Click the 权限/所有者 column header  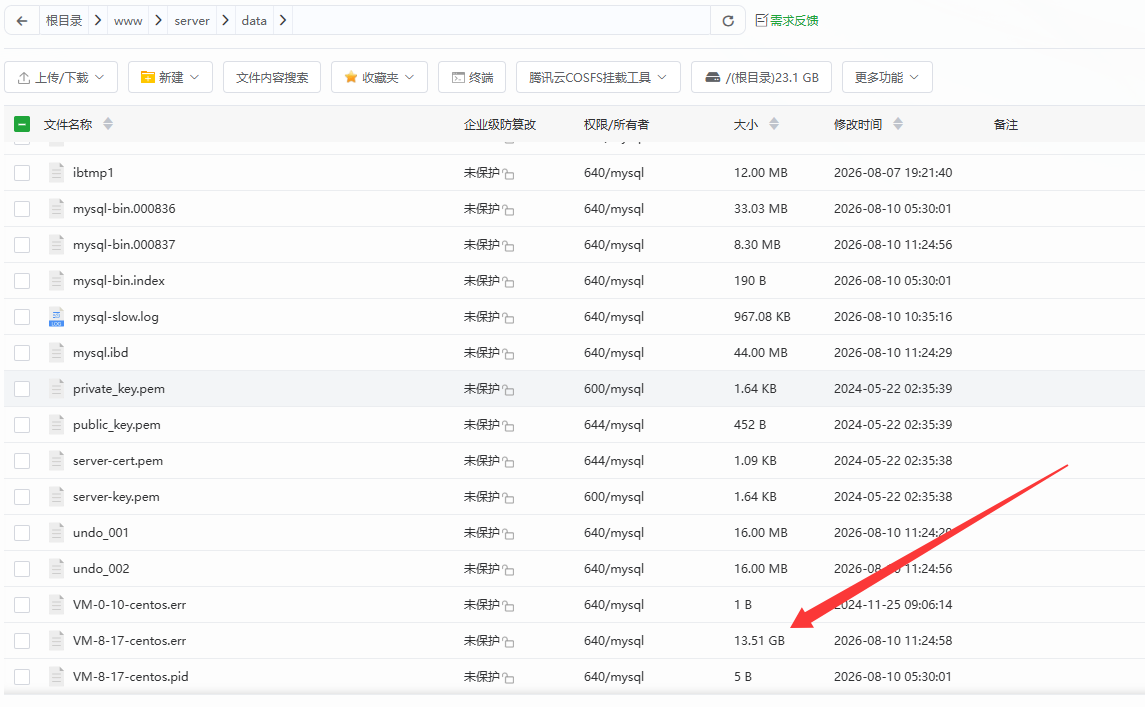(616, 124)
